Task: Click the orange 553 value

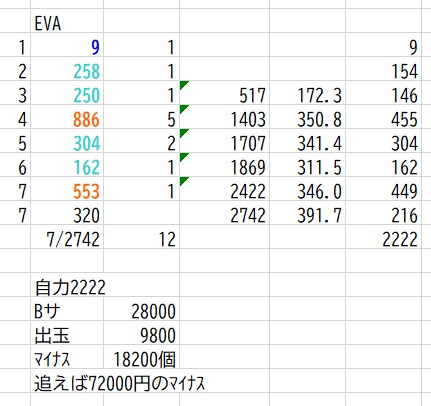Action: [x=86, y=191]
